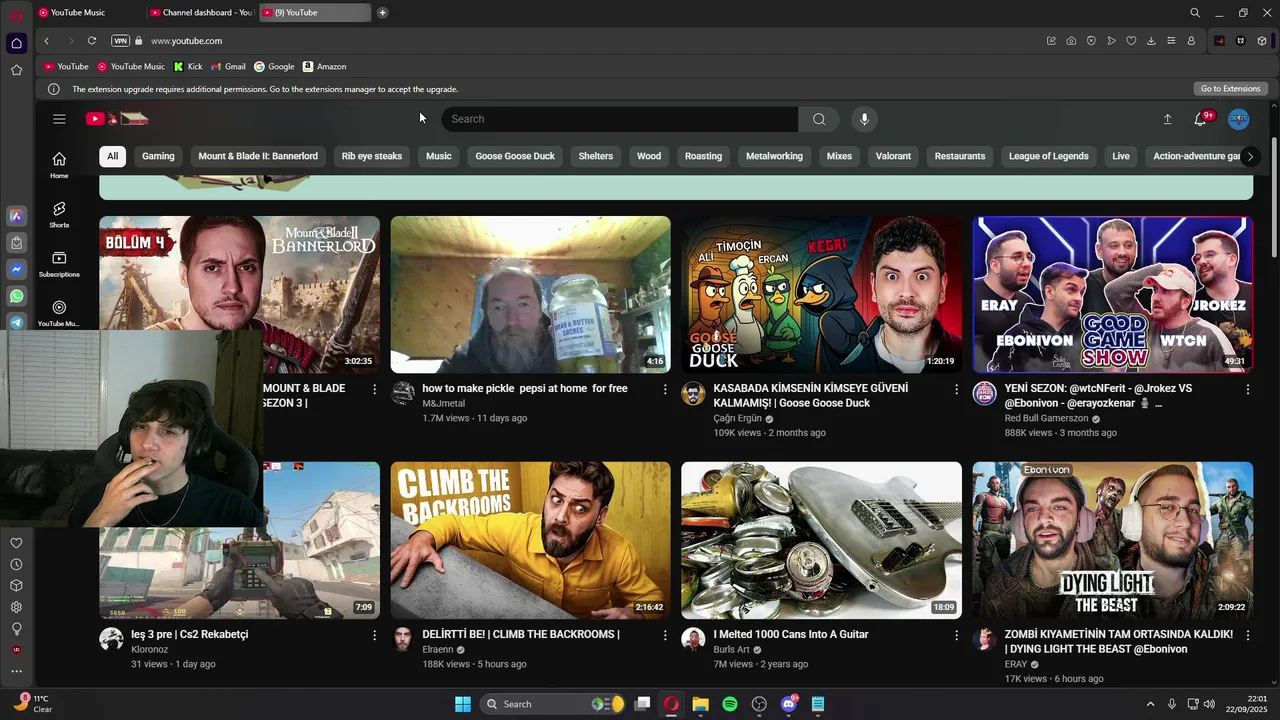Image resolution: width=1280 pixels, height=720 pixels.
Task: Open Amazon bookmark
Action: point(324,67)
